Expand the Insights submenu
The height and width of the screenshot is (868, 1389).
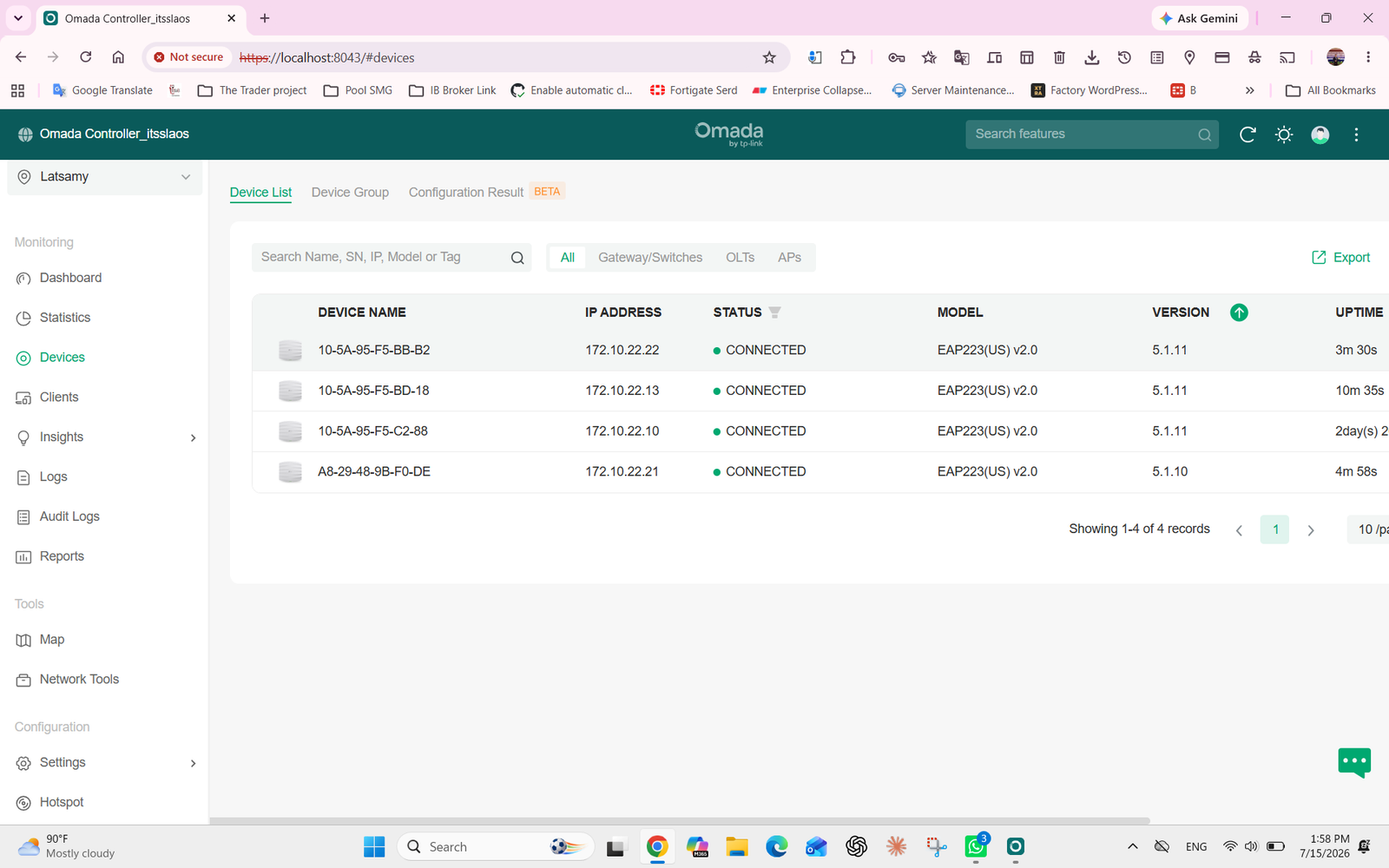click(x=193, y=438)
